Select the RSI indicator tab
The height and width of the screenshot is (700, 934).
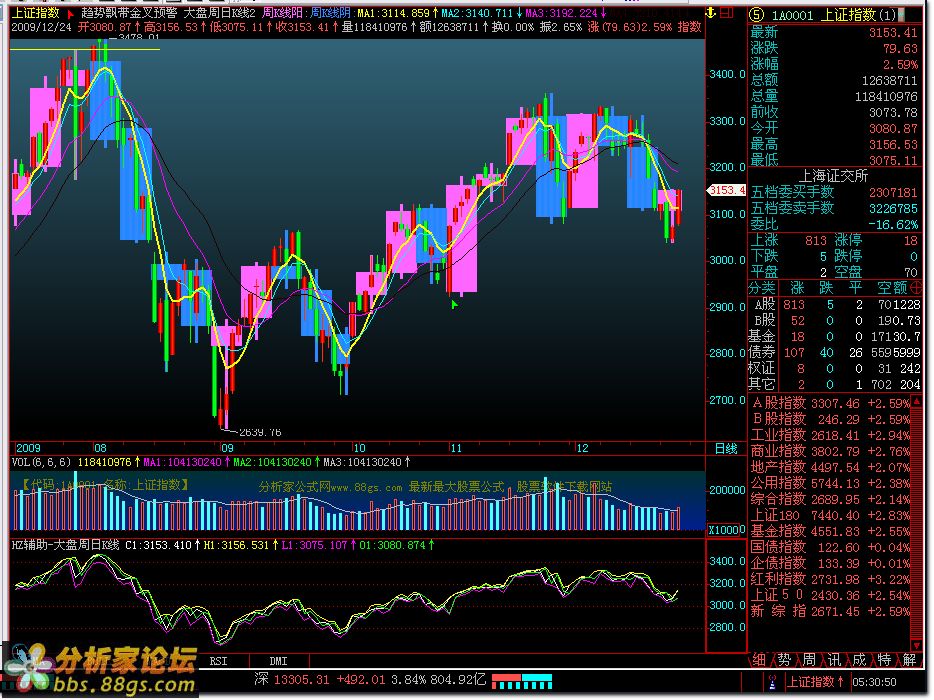pos(219,661)
